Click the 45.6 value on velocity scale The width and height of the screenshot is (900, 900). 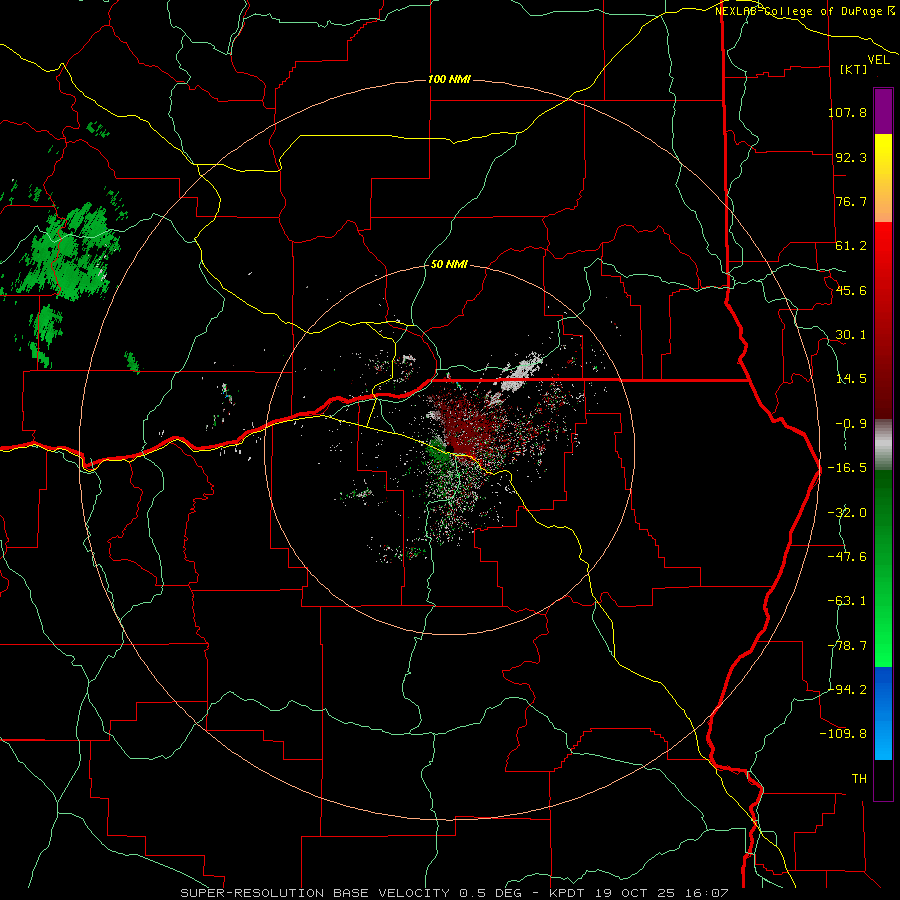point(851,290)
